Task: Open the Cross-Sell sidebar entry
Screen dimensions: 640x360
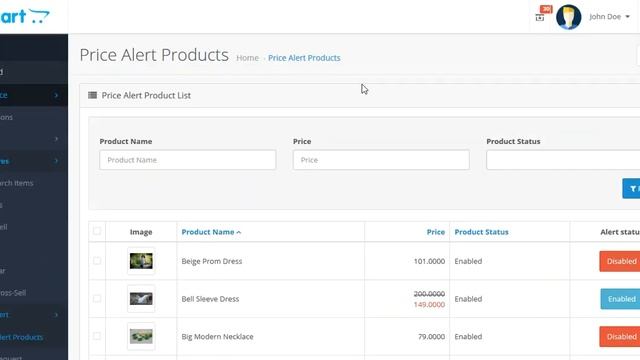Action: click(13, 293)
